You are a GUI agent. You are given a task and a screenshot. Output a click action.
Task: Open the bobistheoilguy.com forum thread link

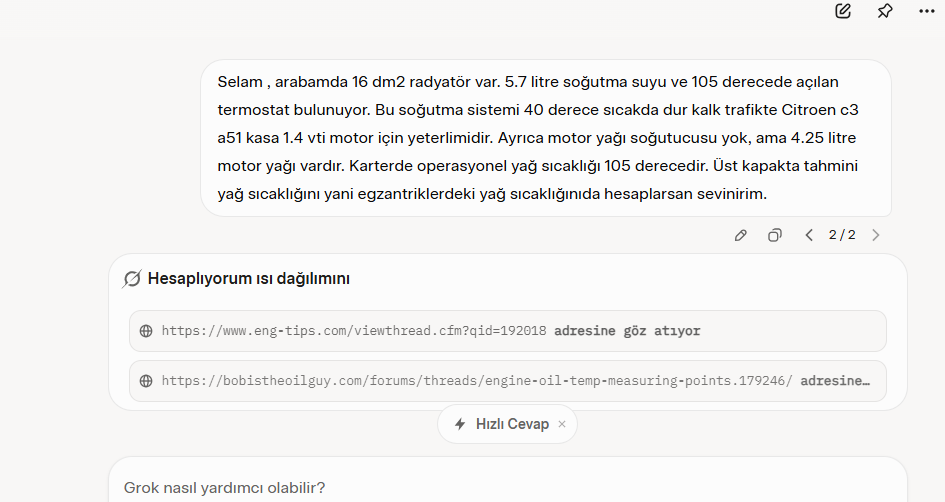[477, 381]
